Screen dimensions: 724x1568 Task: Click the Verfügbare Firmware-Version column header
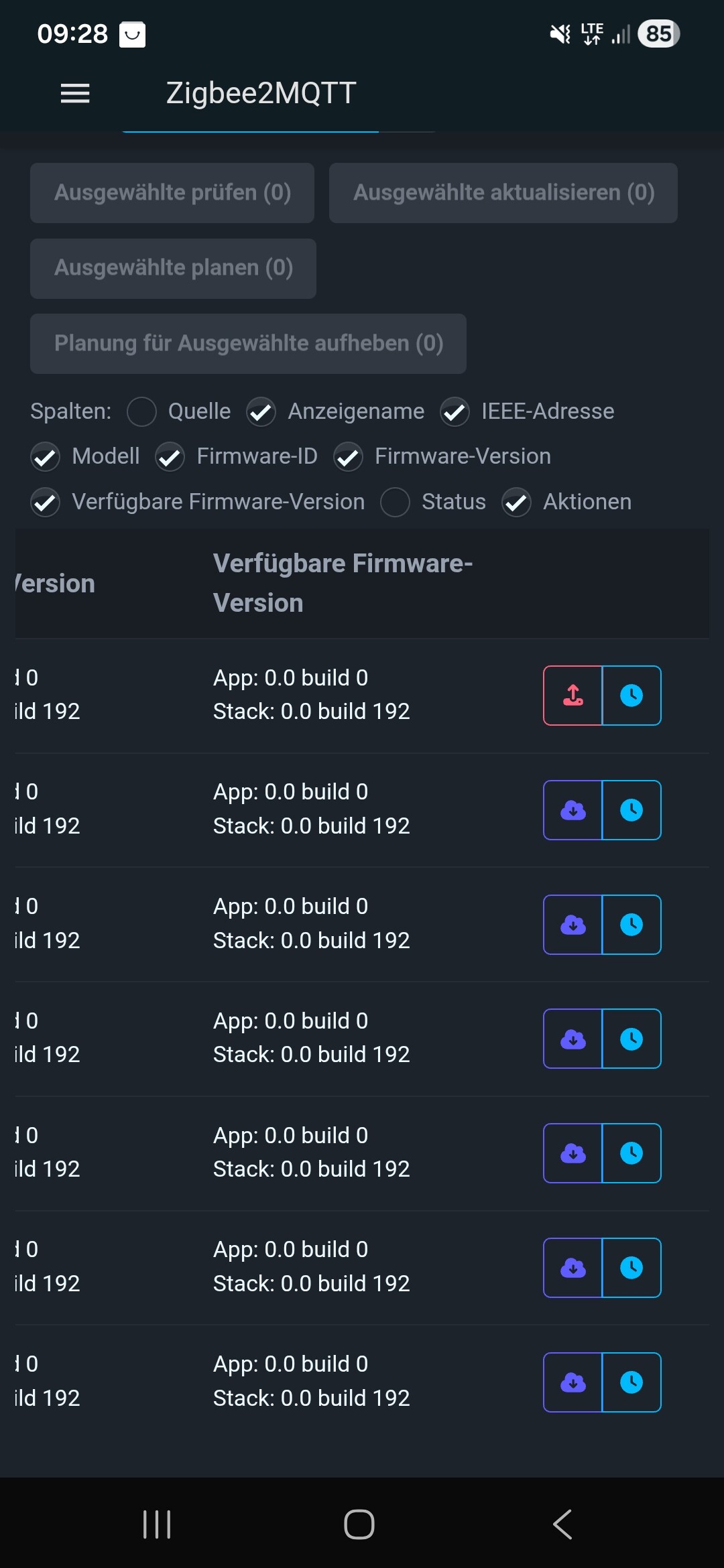coord(343,583)
